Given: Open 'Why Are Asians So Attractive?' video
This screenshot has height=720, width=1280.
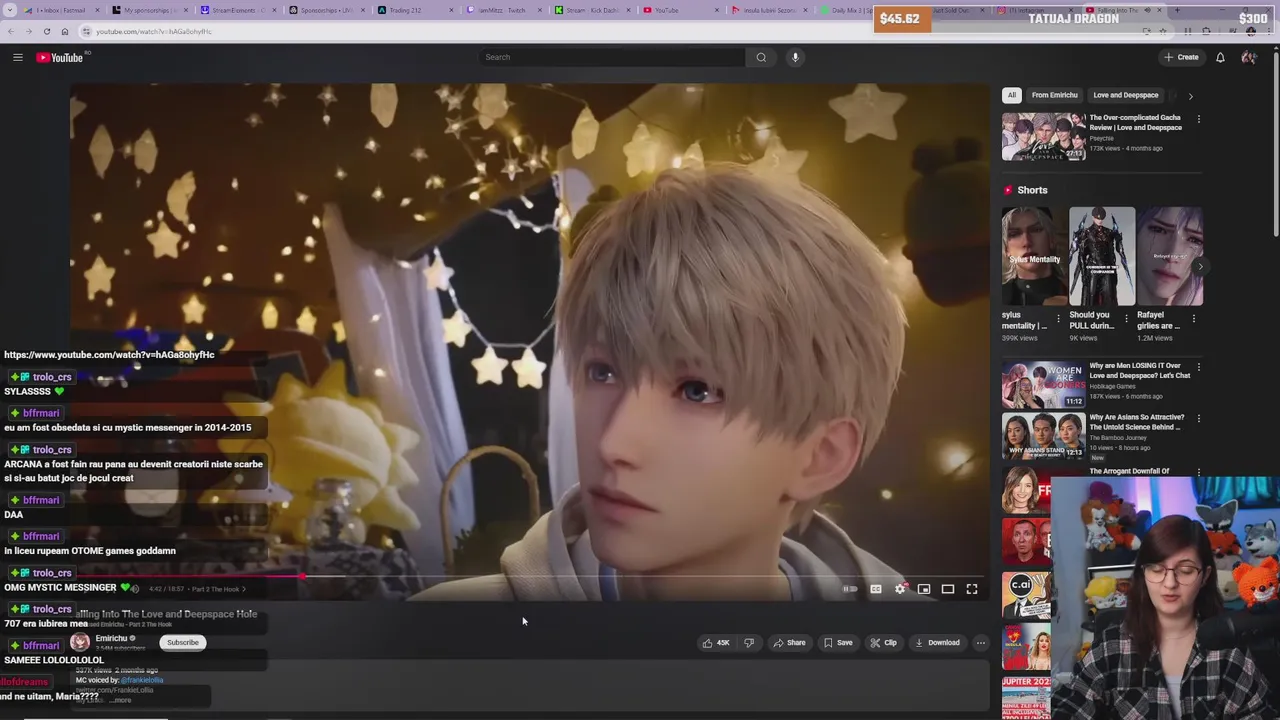Looking at the screenshot, I should coord(1044,436).
